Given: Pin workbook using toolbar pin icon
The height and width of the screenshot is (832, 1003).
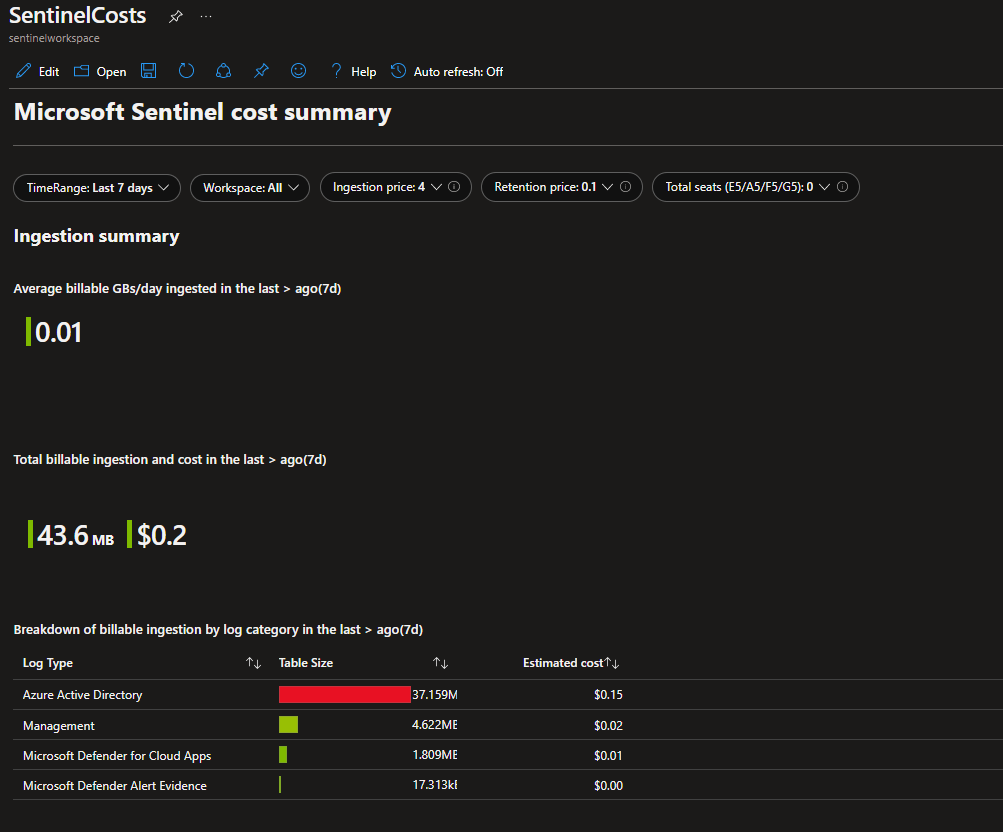Looking at the screenshot, I should 261,71.
